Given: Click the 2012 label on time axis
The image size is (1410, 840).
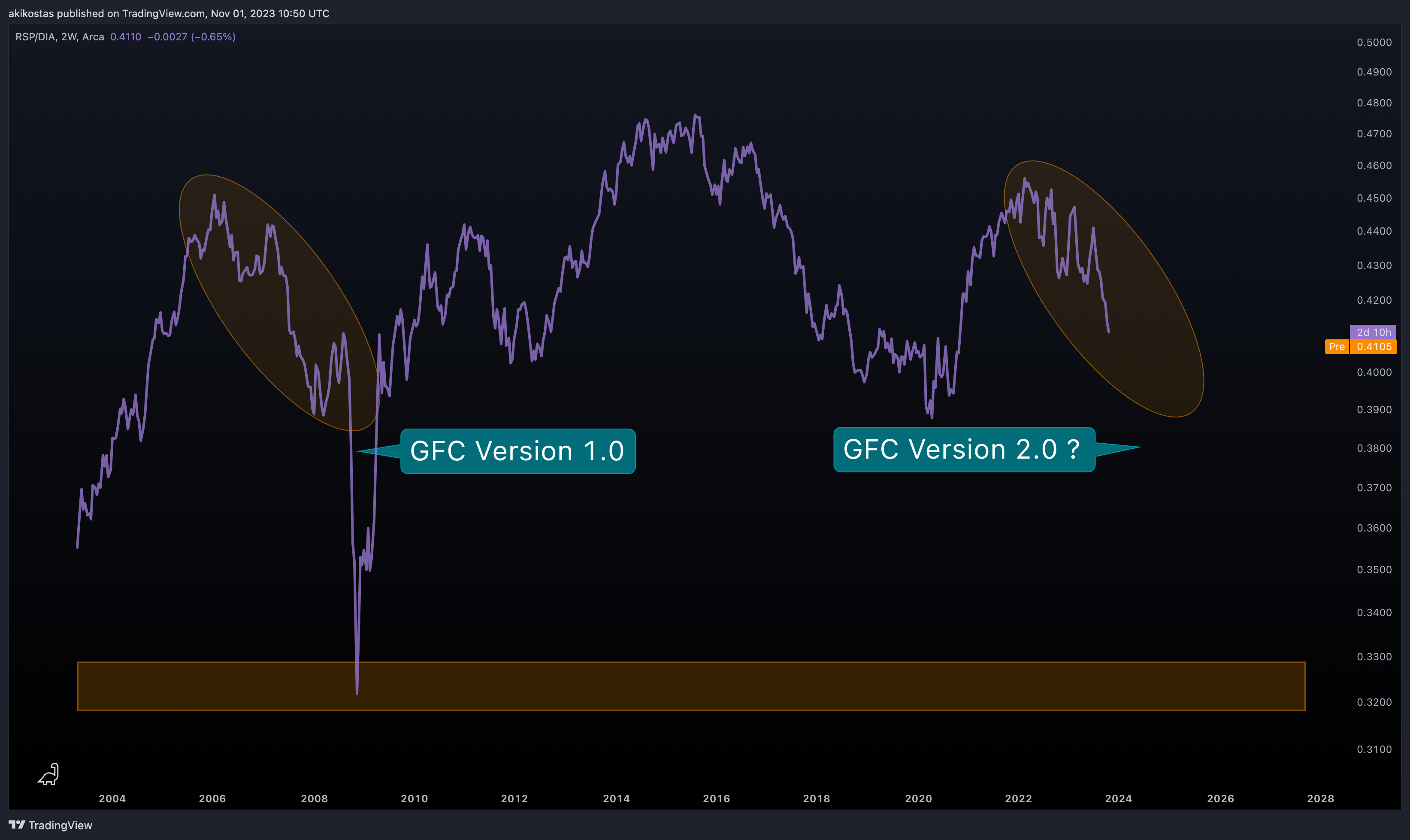Looking at the screenshot, I should pos(514,799).
